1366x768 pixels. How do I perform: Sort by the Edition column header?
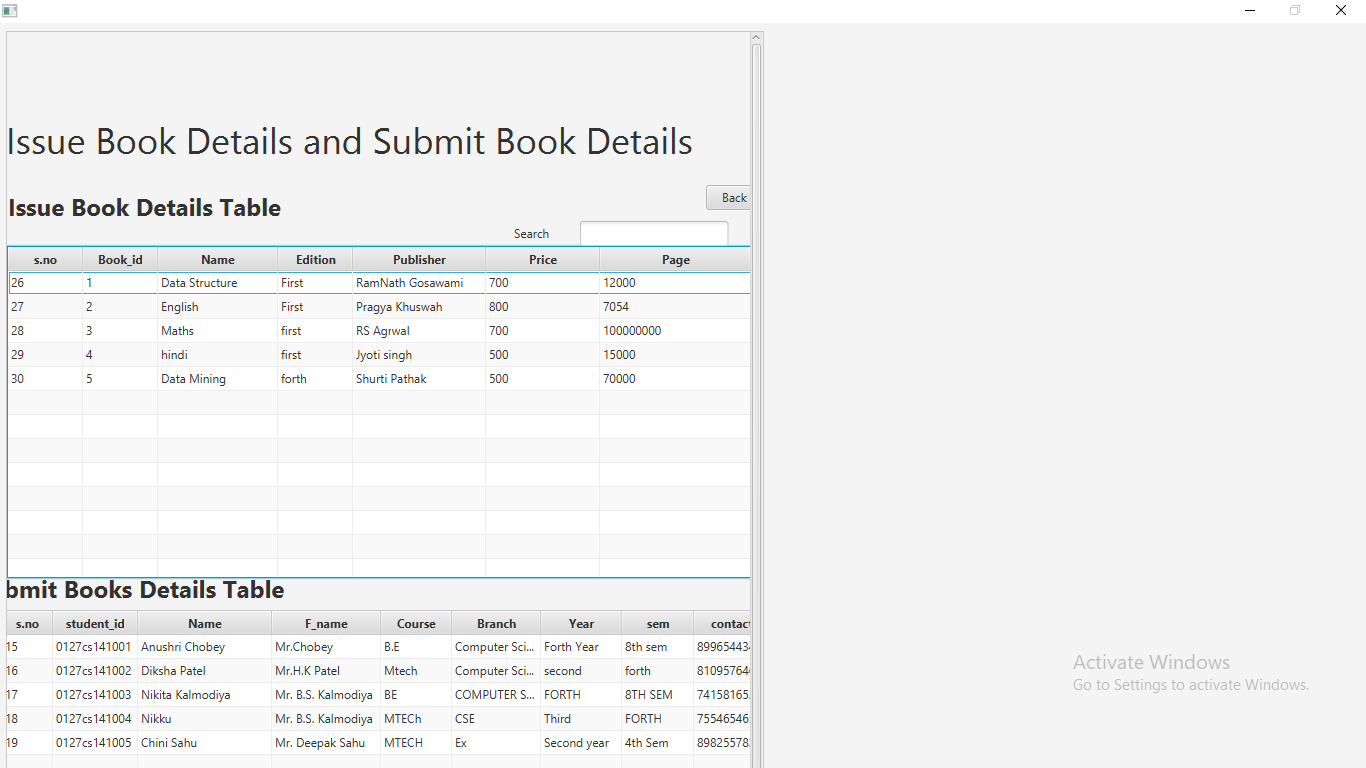314,259
